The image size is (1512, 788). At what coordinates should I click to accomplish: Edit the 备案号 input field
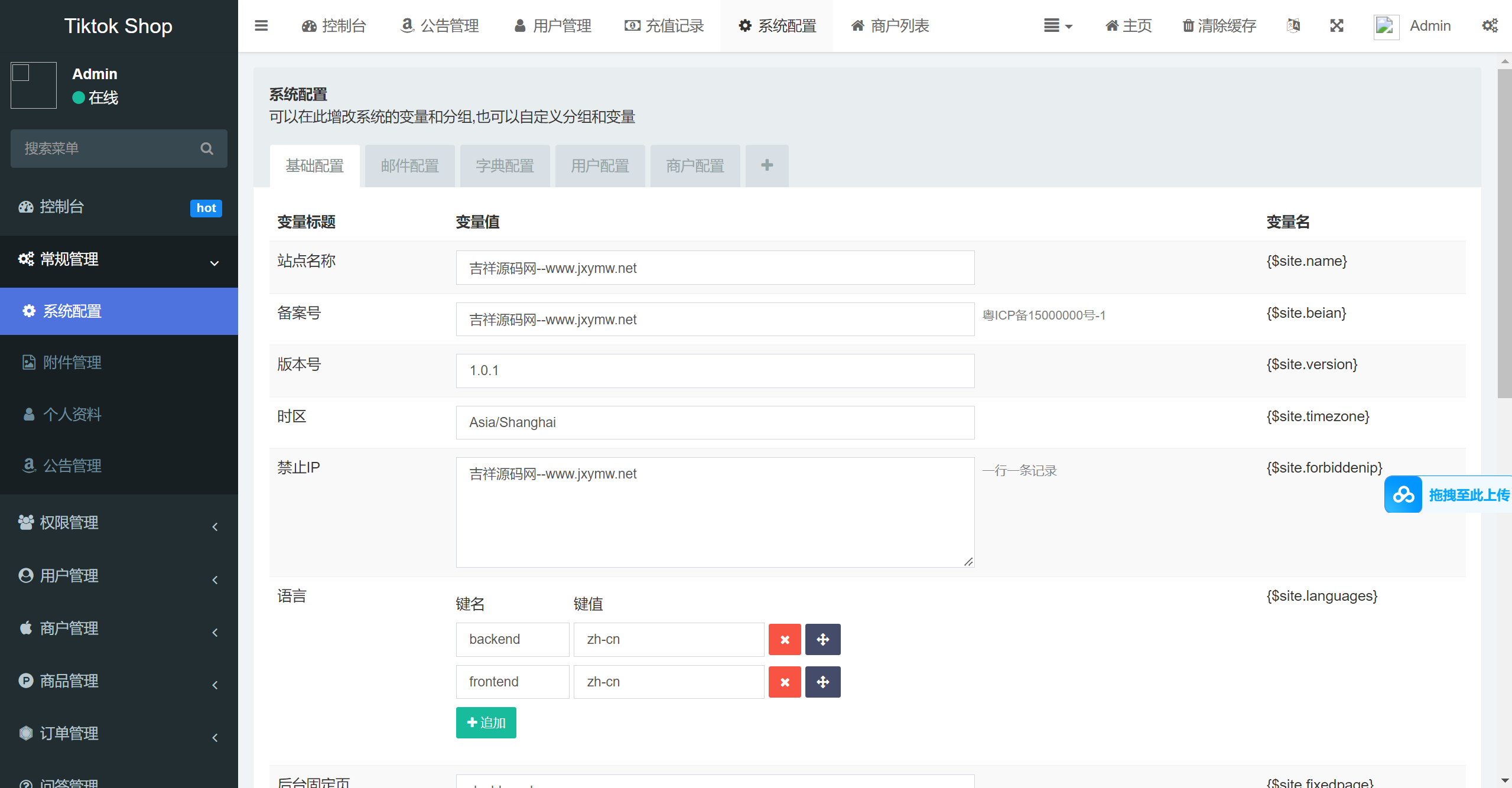715,320
